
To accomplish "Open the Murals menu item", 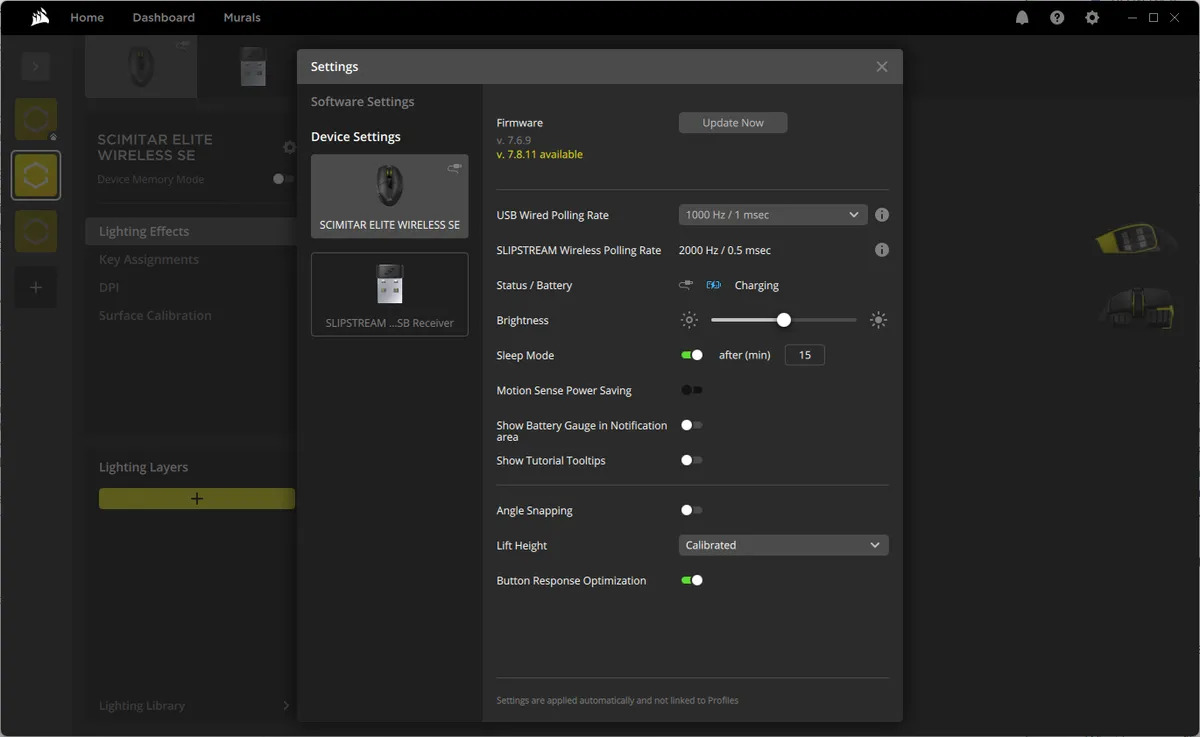I will click(x=241, y=17).
